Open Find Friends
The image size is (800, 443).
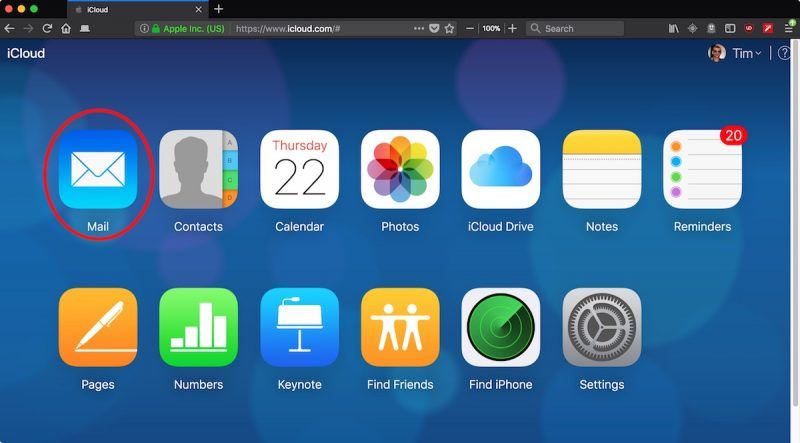click(x=400, y=327)
